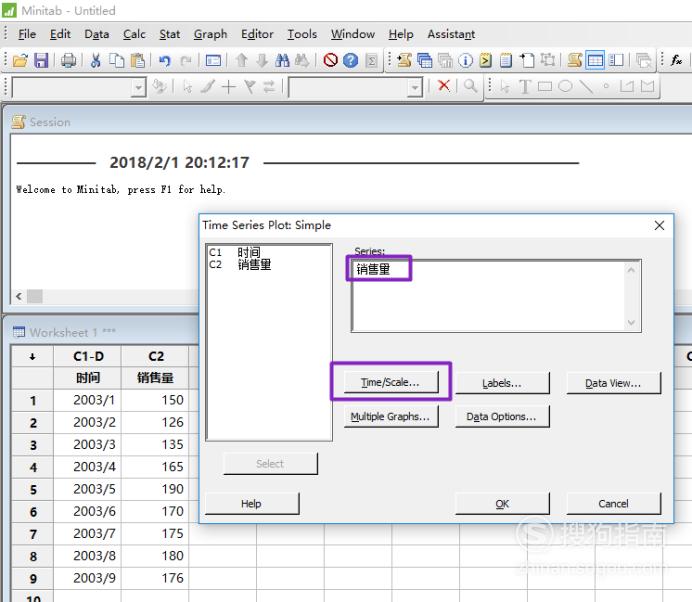Select worksheet row header 7
Viewport: 692px width, 602px height.
33,534
